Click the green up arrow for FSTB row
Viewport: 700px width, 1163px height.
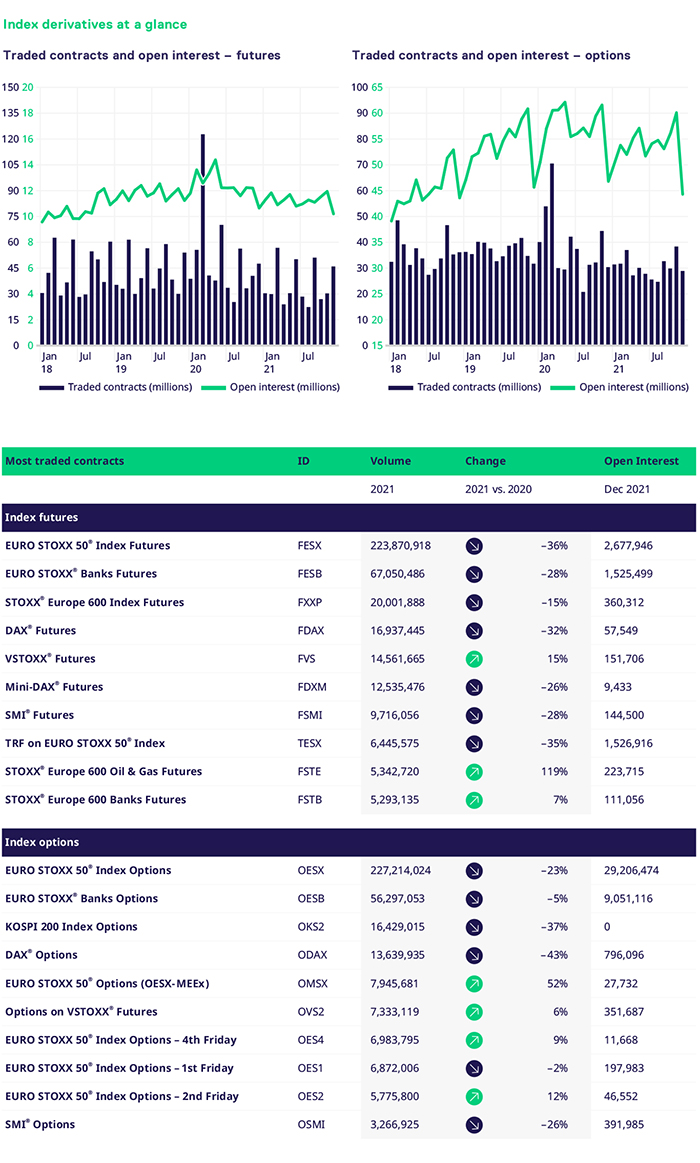click(474, 800)
